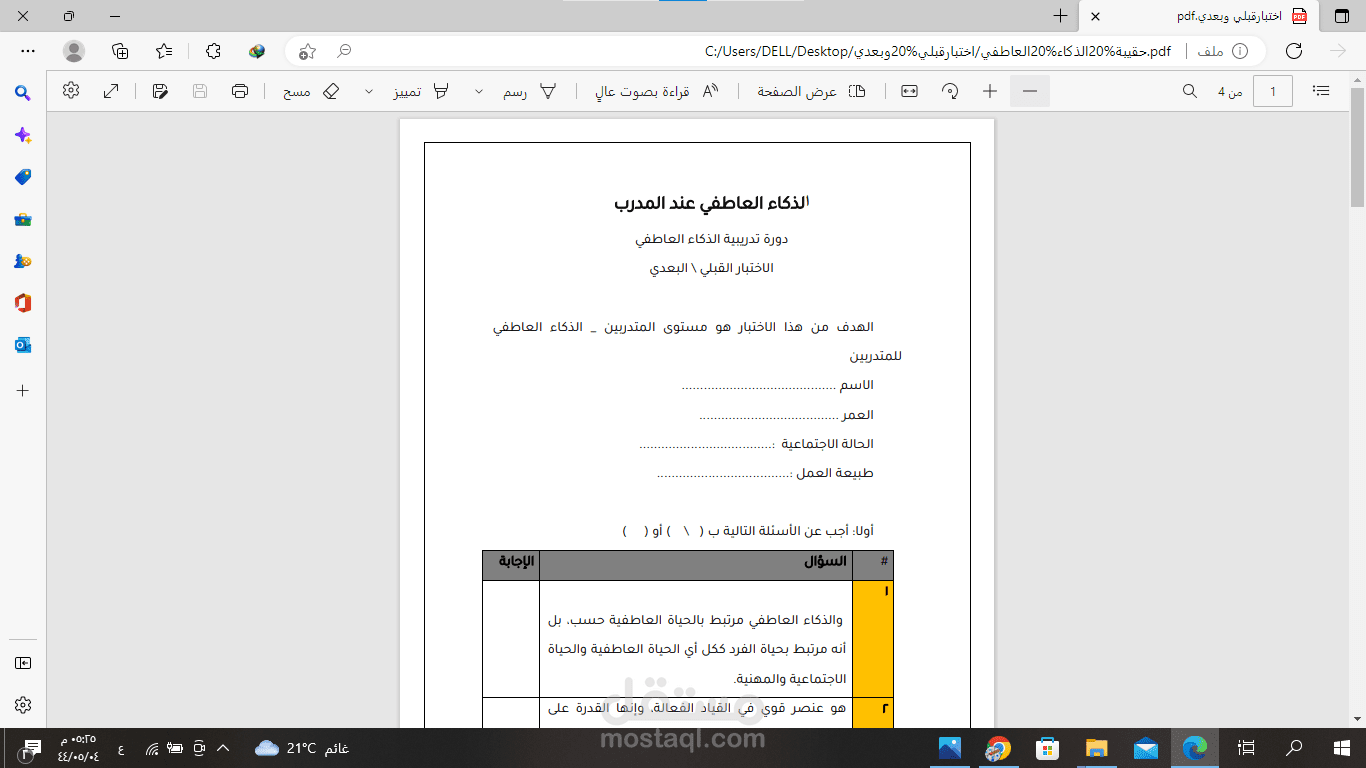This screenshot has width=1366, height=768.
Task: Open network status tray icon
Action: tap(152, 748)
